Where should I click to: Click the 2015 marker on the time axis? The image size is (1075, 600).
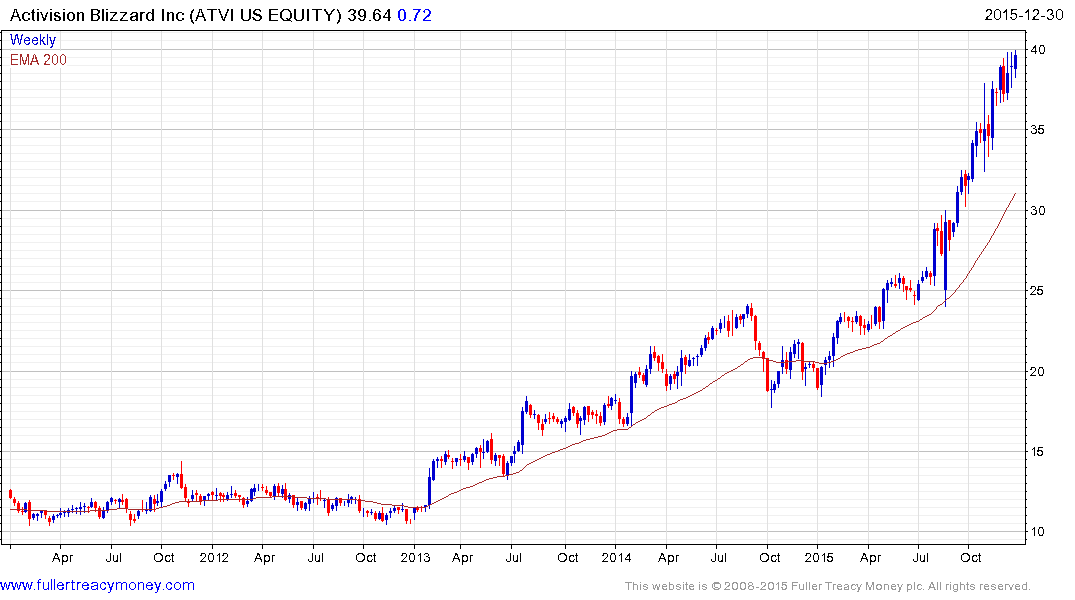[x=819, y=557]
